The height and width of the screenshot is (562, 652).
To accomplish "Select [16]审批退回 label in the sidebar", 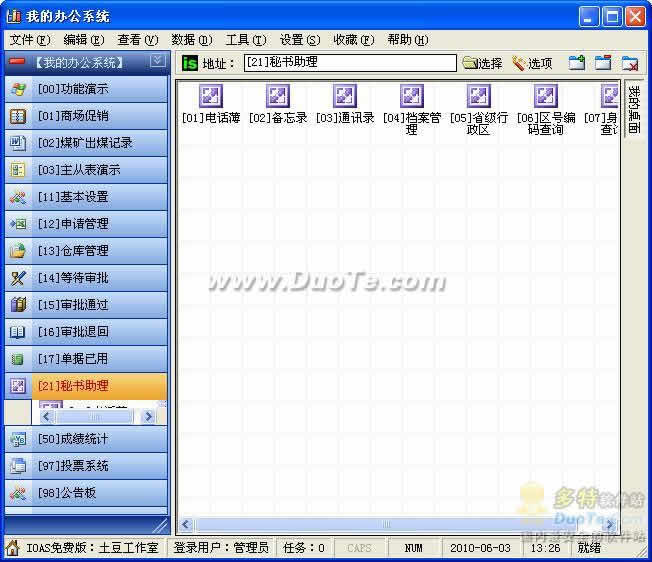I will pos(73,332).
